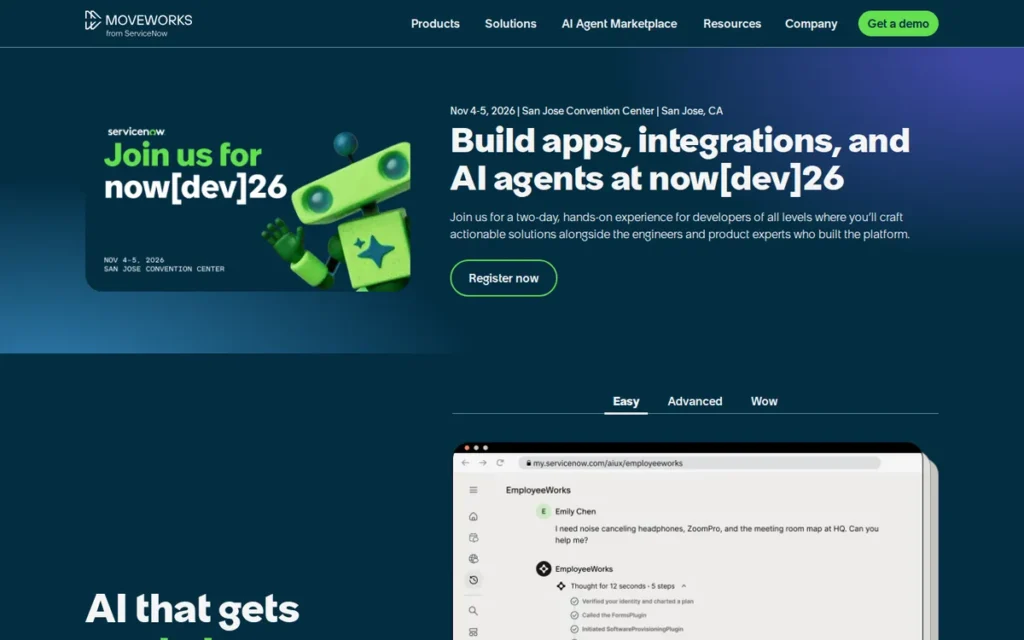The image size is (1024, 640).
Task: Click the my.servicenow.com address bar
Action: tap(699, 463)
